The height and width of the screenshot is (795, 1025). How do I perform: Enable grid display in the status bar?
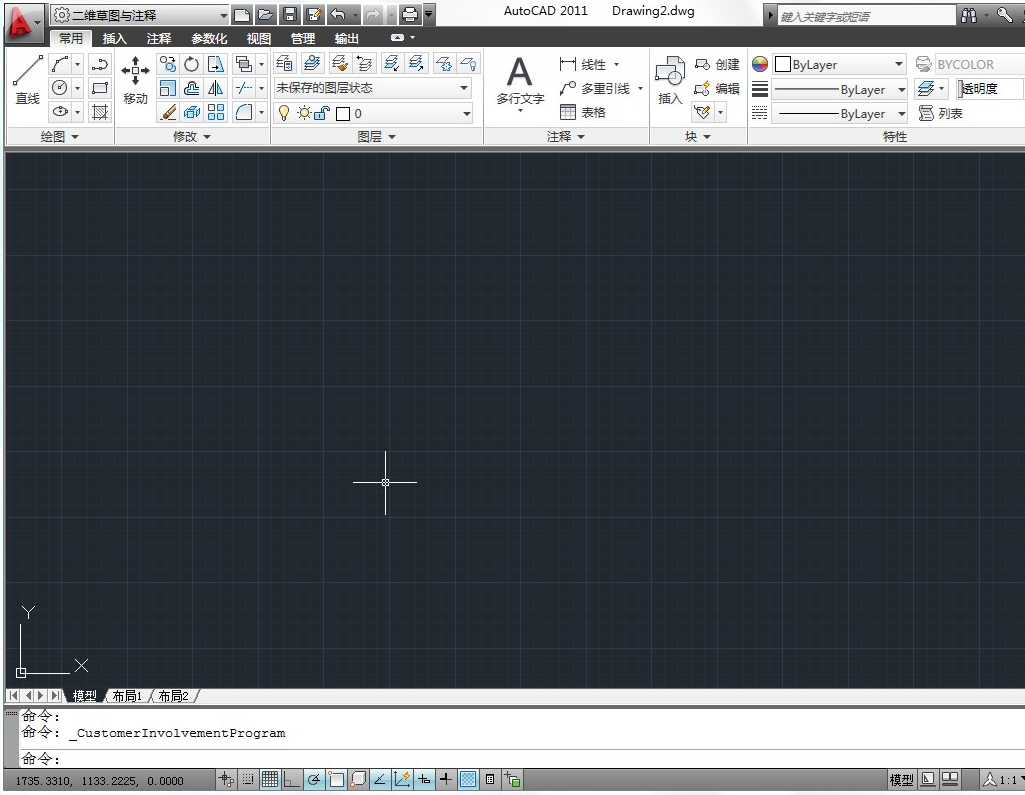(271, 779)
